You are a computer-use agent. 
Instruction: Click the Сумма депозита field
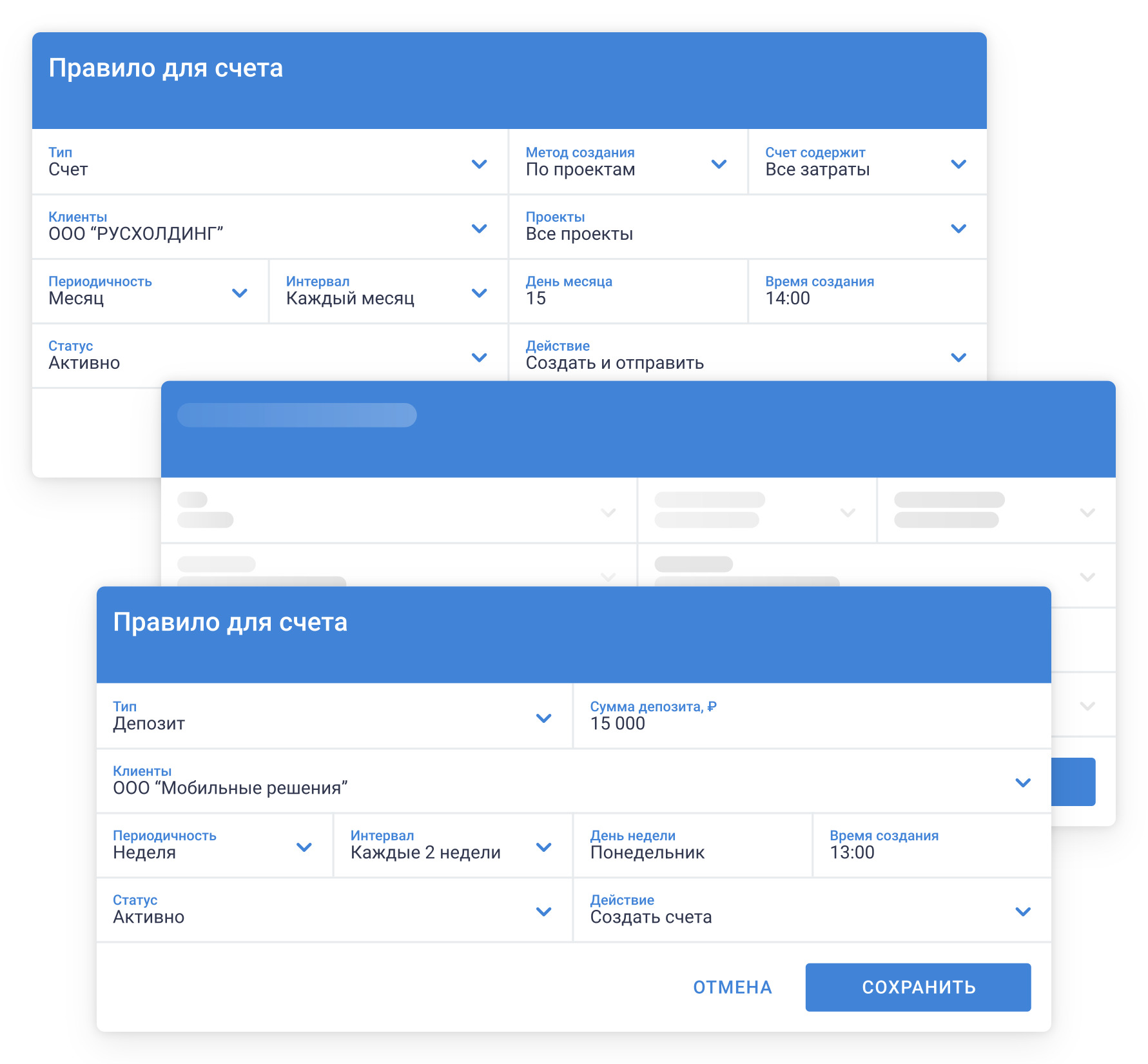[812, 716]
